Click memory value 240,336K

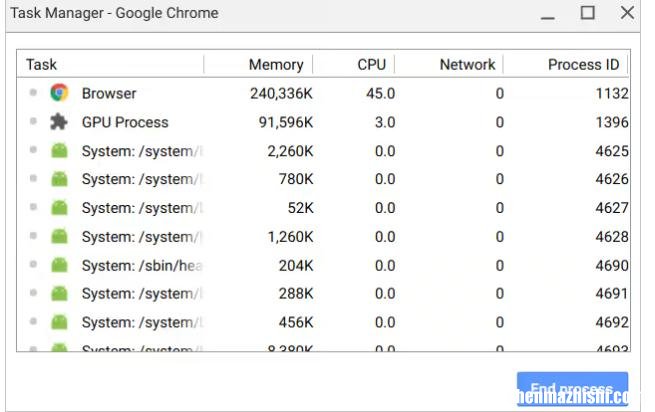281,94
